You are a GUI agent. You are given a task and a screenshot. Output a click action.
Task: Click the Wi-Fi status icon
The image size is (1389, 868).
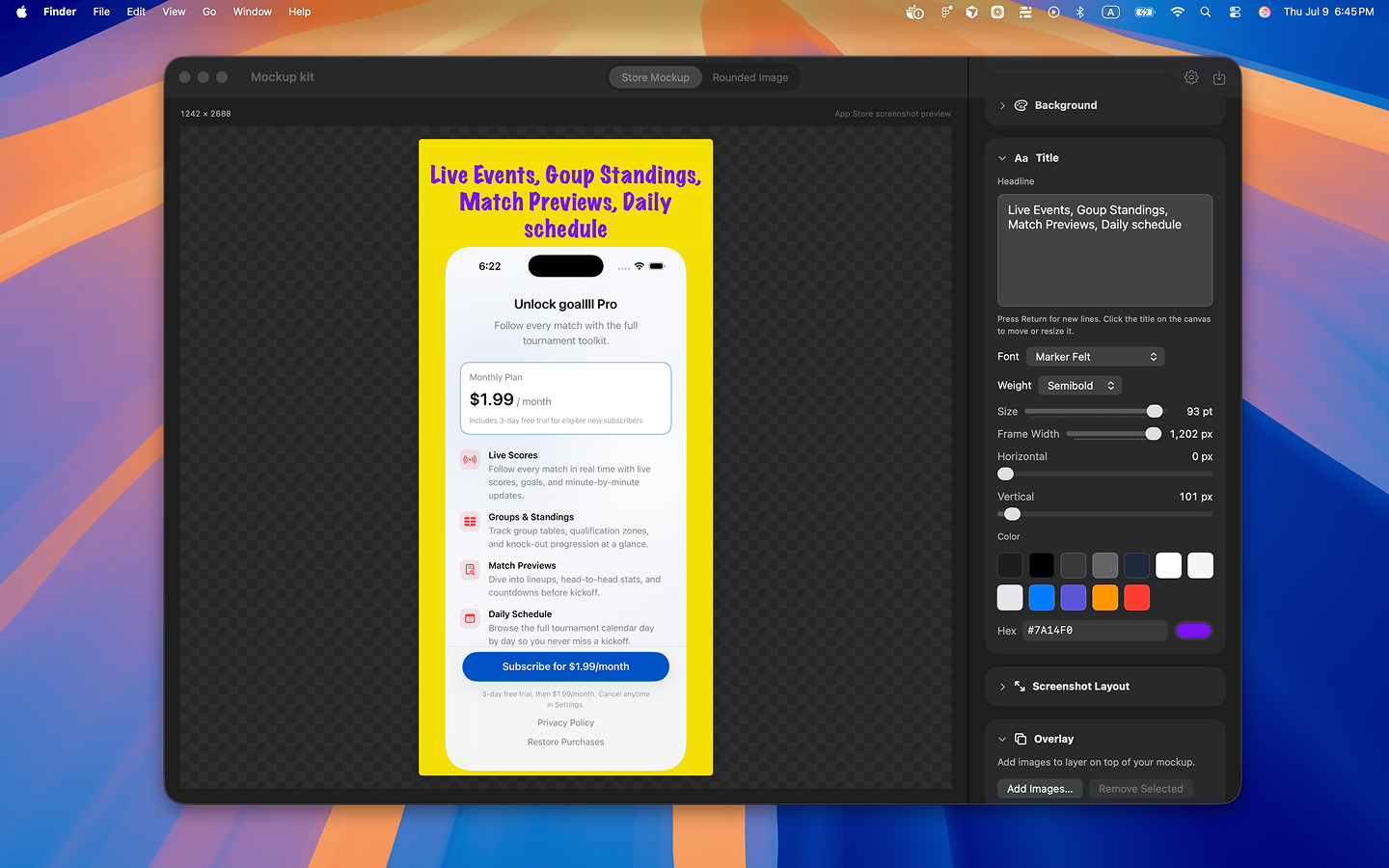tap(1177, 12)
